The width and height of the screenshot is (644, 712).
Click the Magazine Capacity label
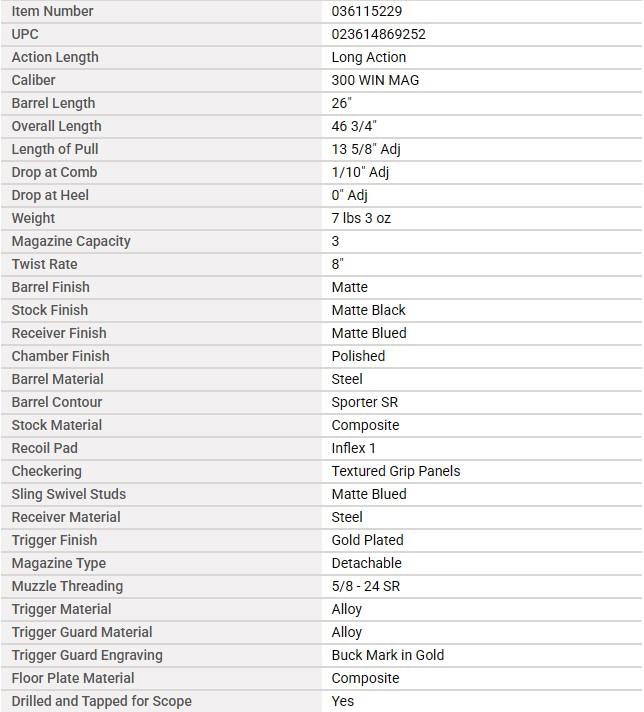[x=71, y=241]
